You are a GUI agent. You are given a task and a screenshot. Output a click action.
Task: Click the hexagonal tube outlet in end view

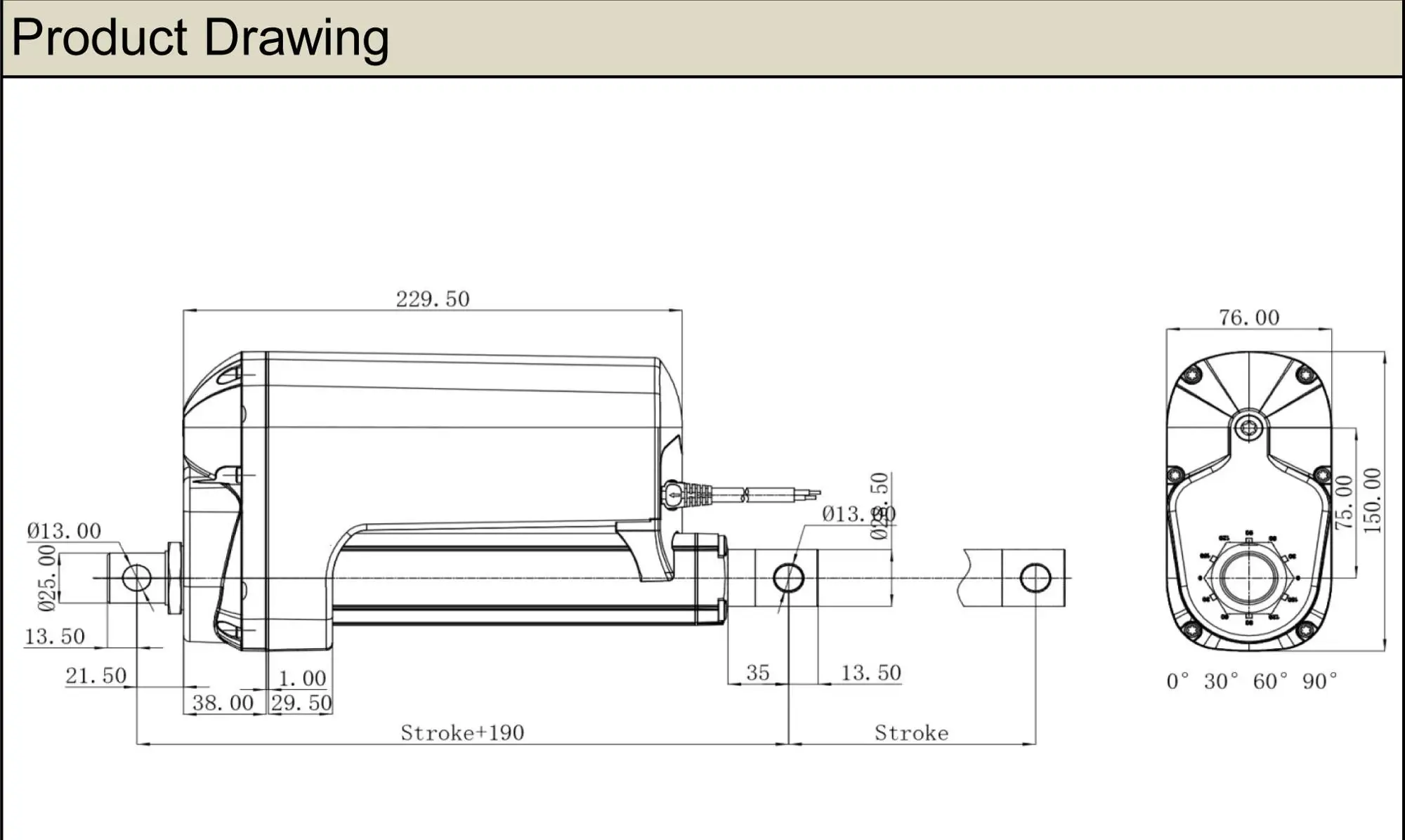(1248, 577)
